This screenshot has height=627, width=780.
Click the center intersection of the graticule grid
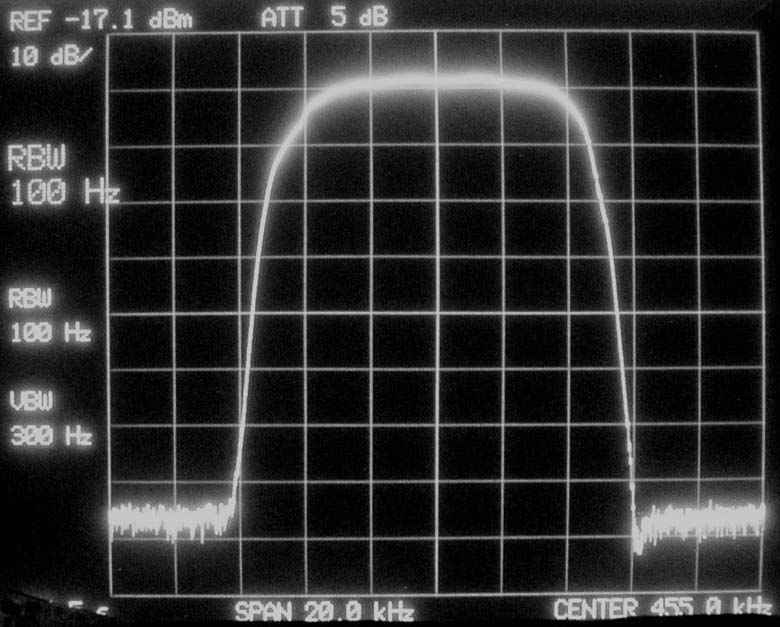tap(436, 313)
